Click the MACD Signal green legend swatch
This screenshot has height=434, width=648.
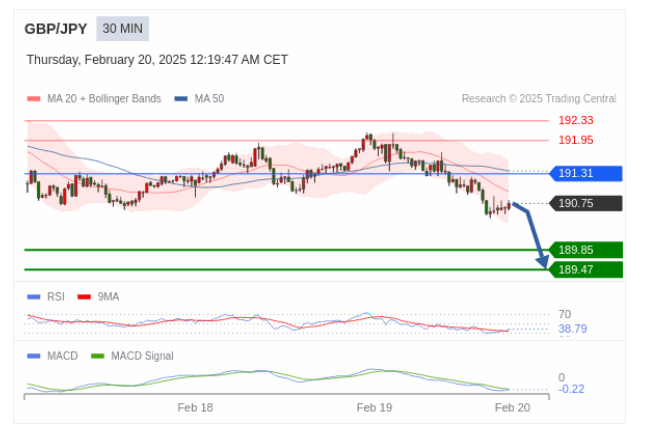98,356
